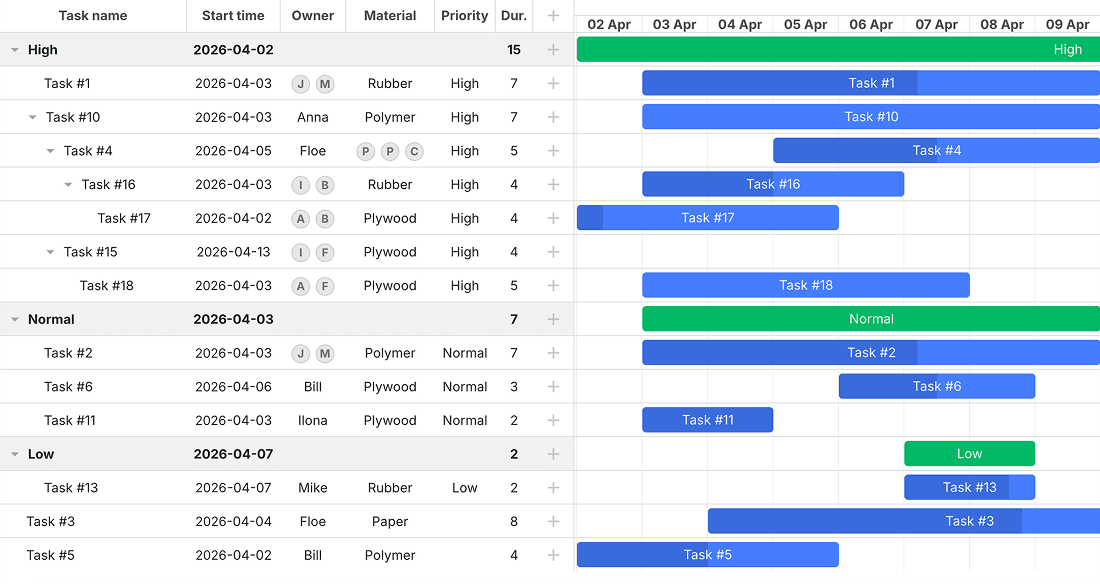The width and height of the screenshot is (1100, 584).
Task: Click the plus icon in Task #11 row
Action: [554, 420]
